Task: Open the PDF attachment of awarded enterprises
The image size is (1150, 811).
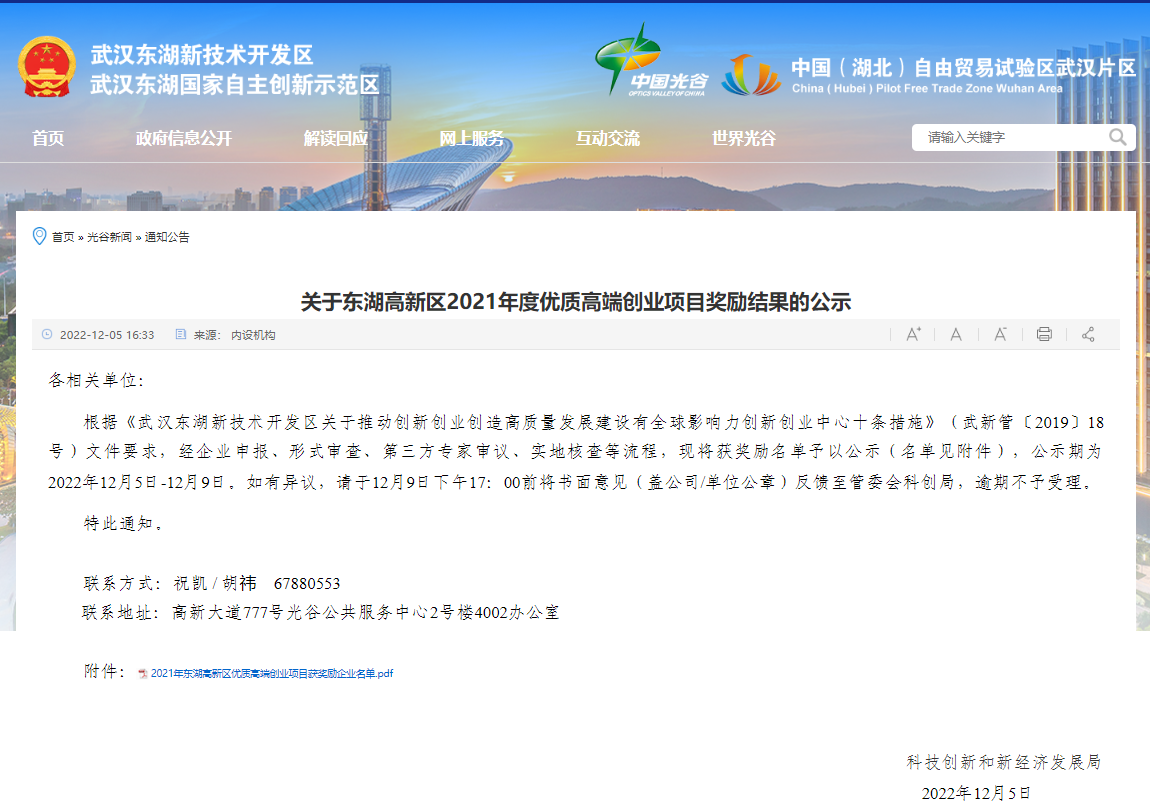Action: [x=271, y=673]
